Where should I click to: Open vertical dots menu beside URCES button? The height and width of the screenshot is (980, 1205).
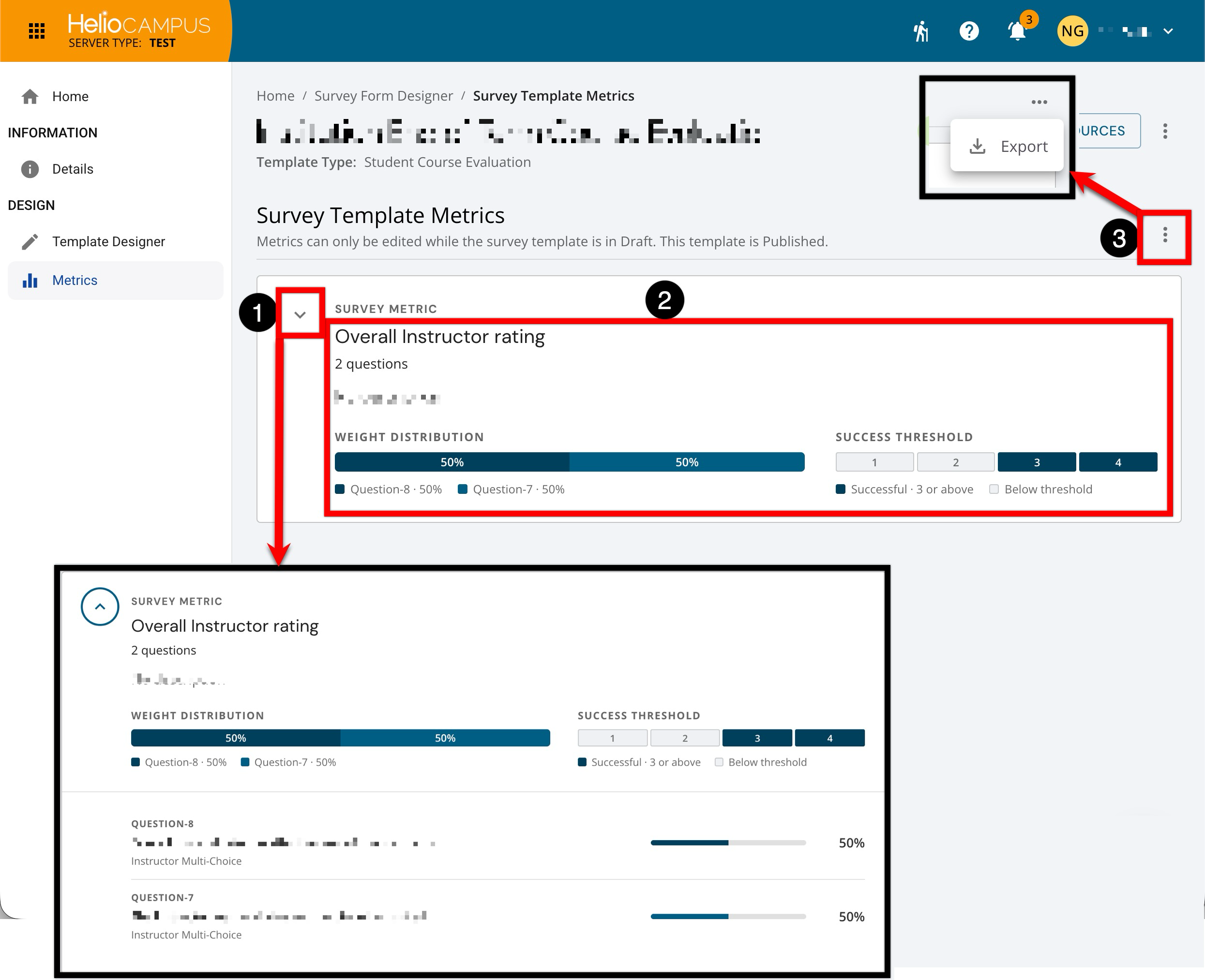click(x=1165, y=131)
